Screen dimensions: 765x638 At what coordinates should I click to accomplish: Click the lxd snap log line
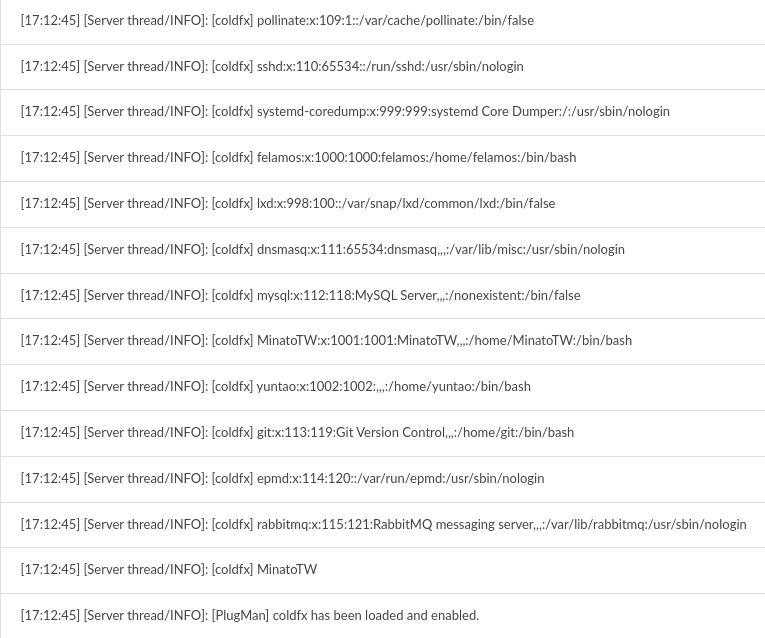[287, 203]
